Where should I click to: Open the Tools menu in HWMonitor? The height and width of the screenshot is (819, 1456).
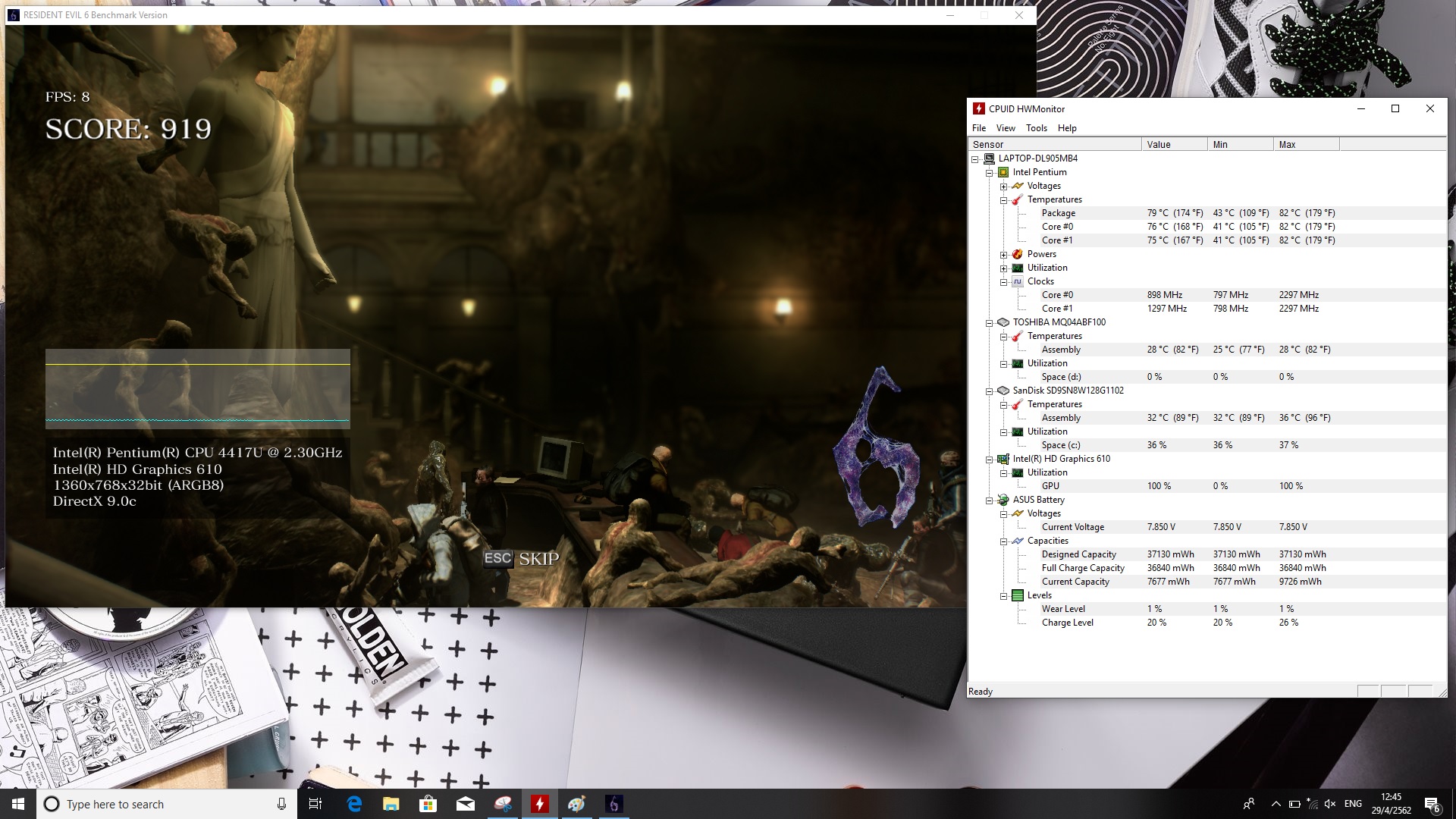coord(1036,128)
